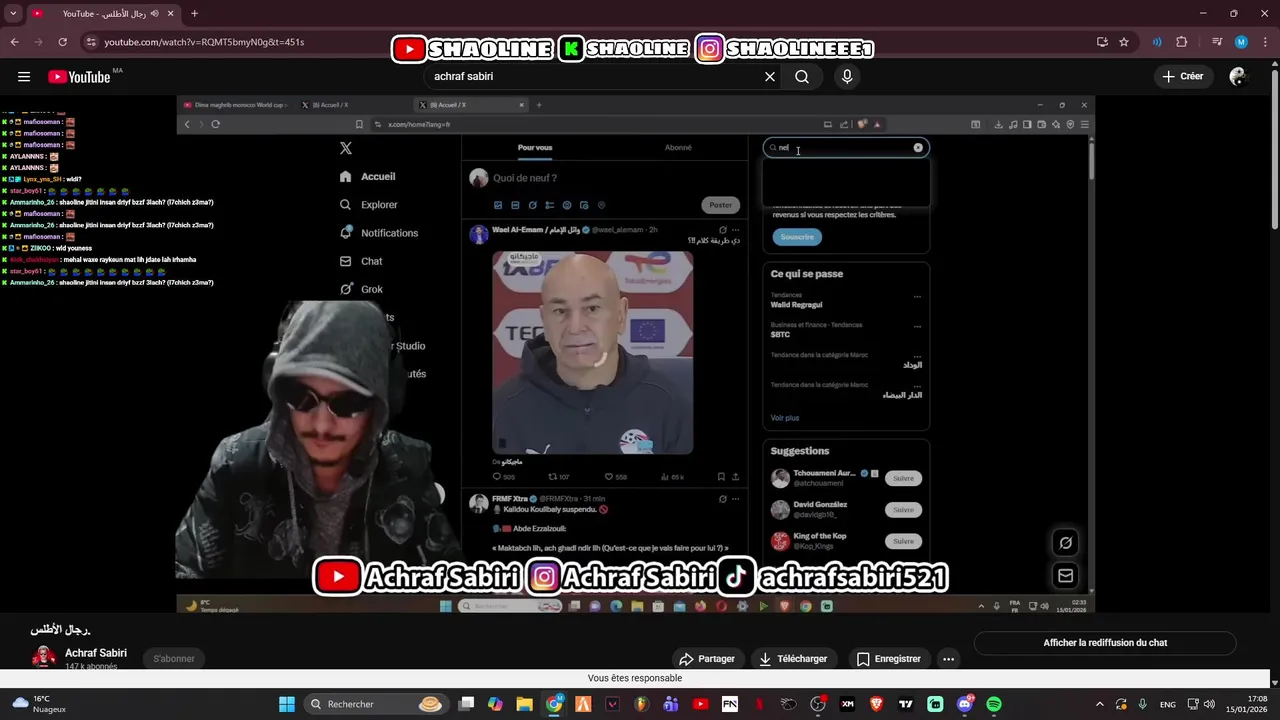Screen dimensions: 1280x720
Task: Open Discord from the taskbar
Action: 965,704
